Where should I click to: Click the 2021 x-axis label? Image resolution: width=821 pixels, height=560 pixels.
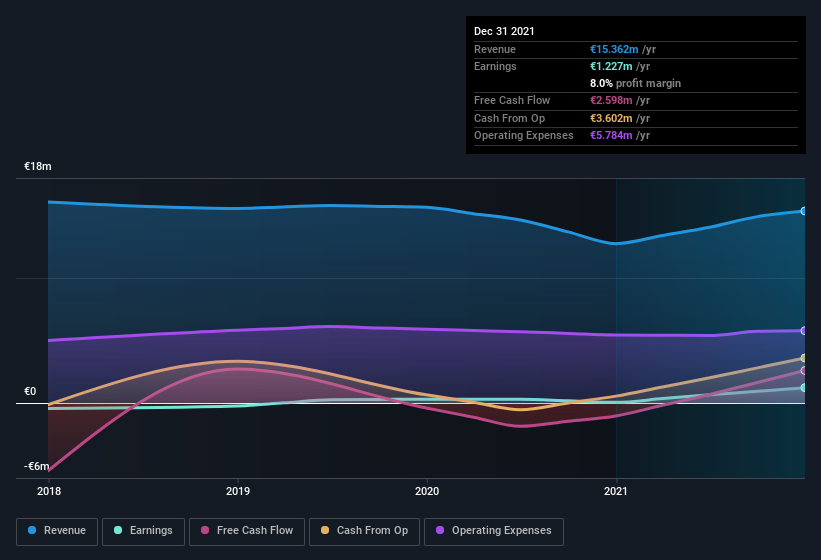coord(616,491)
